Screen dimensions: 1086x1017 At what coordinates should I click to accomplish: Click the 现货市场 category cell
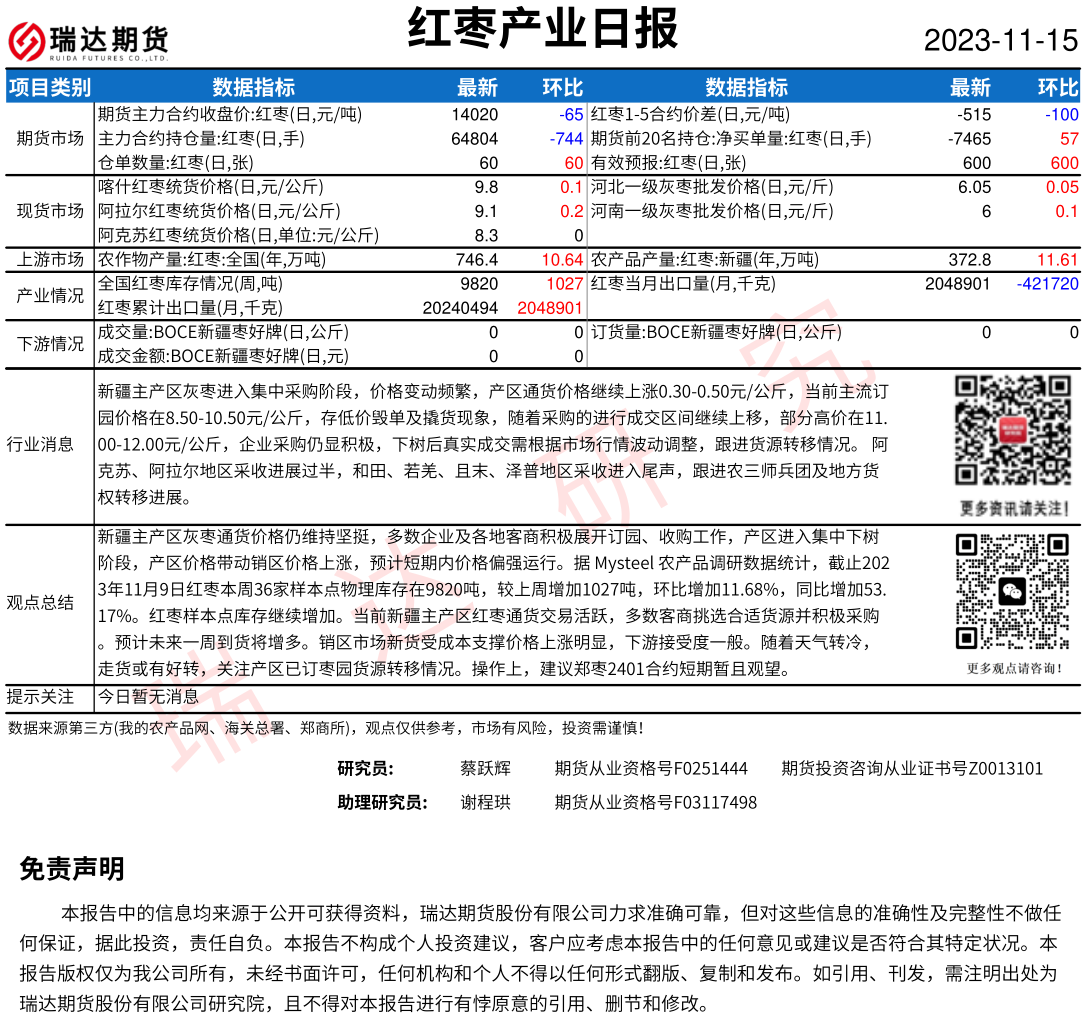point(50,211)
